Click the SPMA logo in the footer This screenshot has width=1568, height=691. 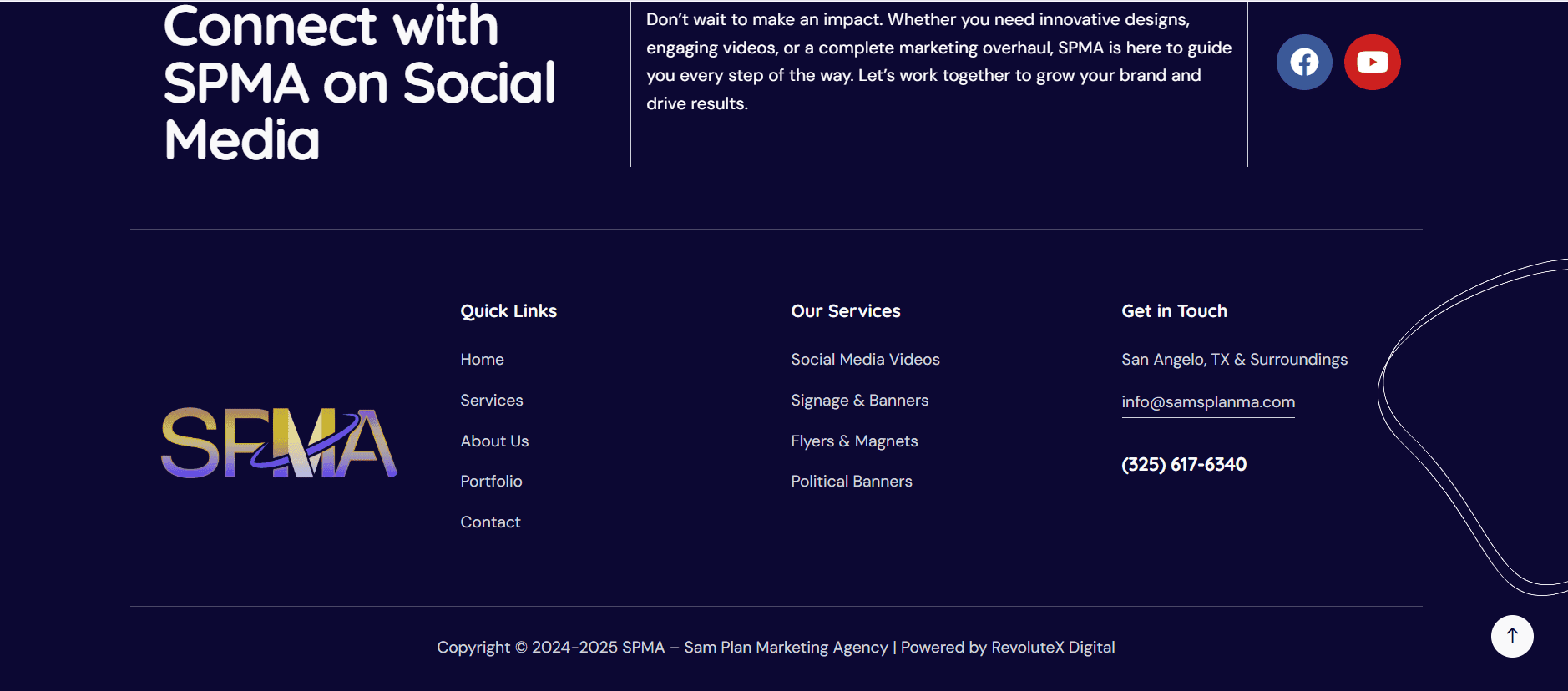pyautogui.click(x=279, y=442)
